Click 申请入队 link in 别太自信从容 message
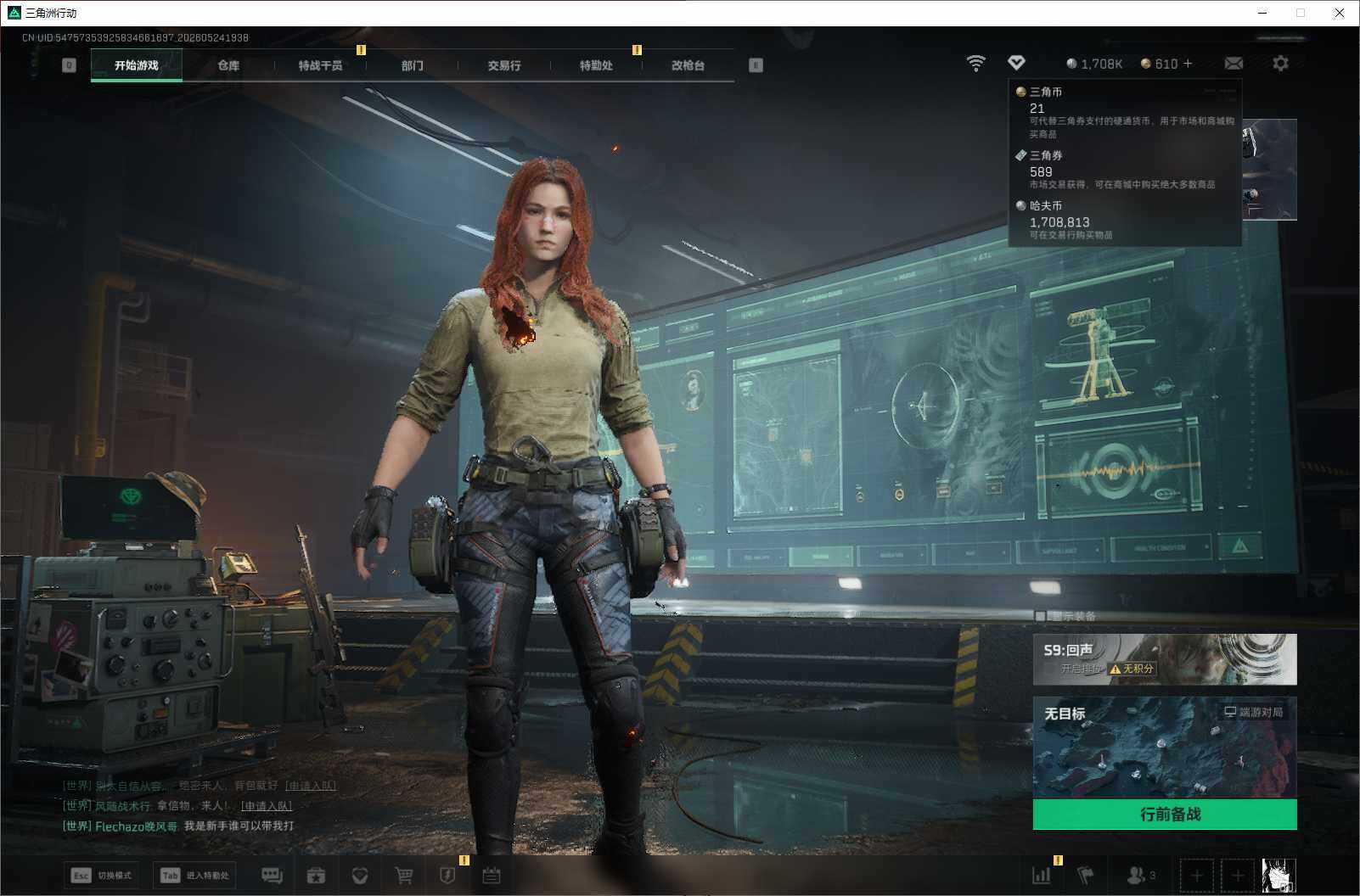The height and width of the screenshot is (896, 1360). 311,786
